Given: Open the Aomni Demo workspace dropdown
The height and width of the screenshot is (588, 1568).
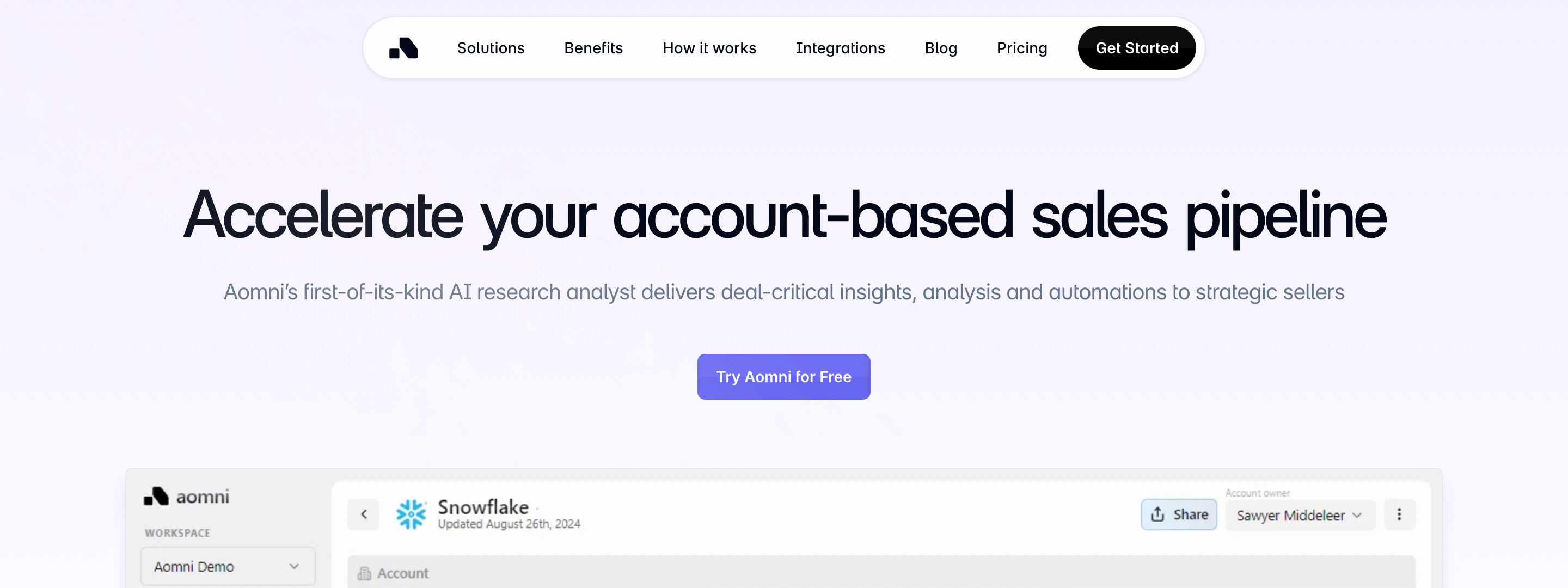Looking at the screenshot, I should pyautogui.click(x=227, y=567).
